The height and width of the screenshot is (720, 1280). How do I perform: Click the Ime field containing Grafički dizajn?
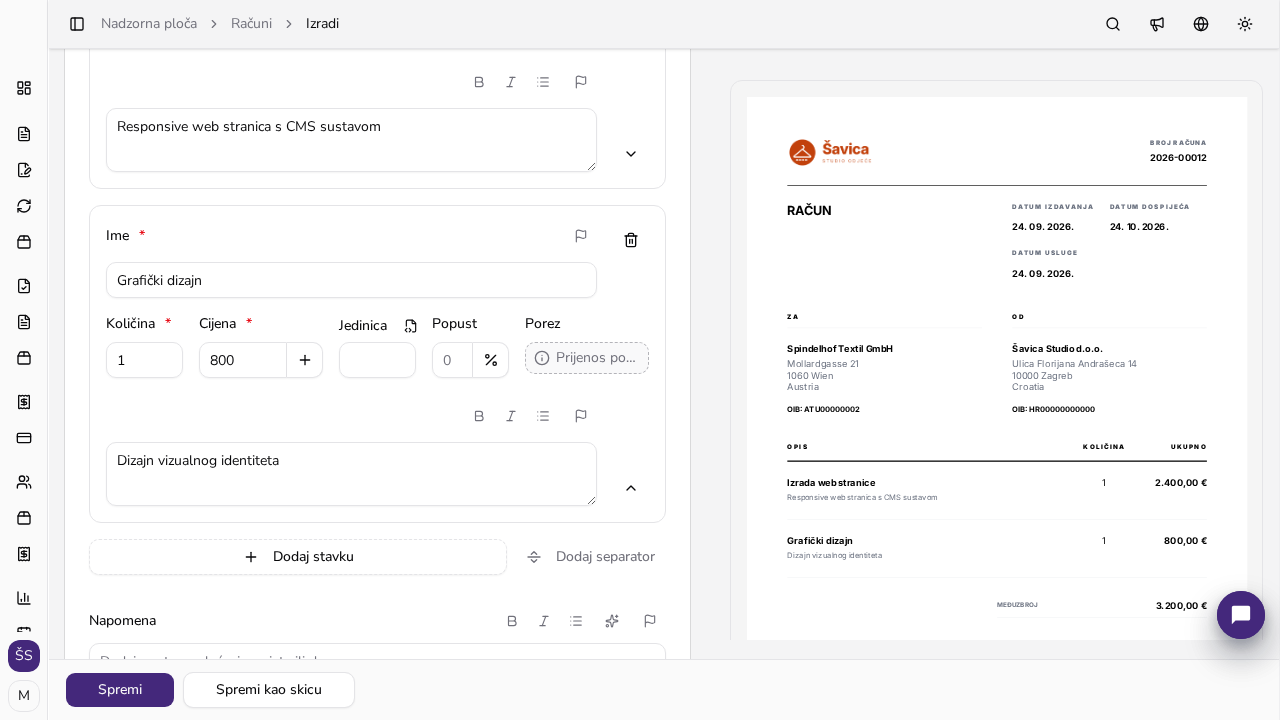[x=351, y=280]
